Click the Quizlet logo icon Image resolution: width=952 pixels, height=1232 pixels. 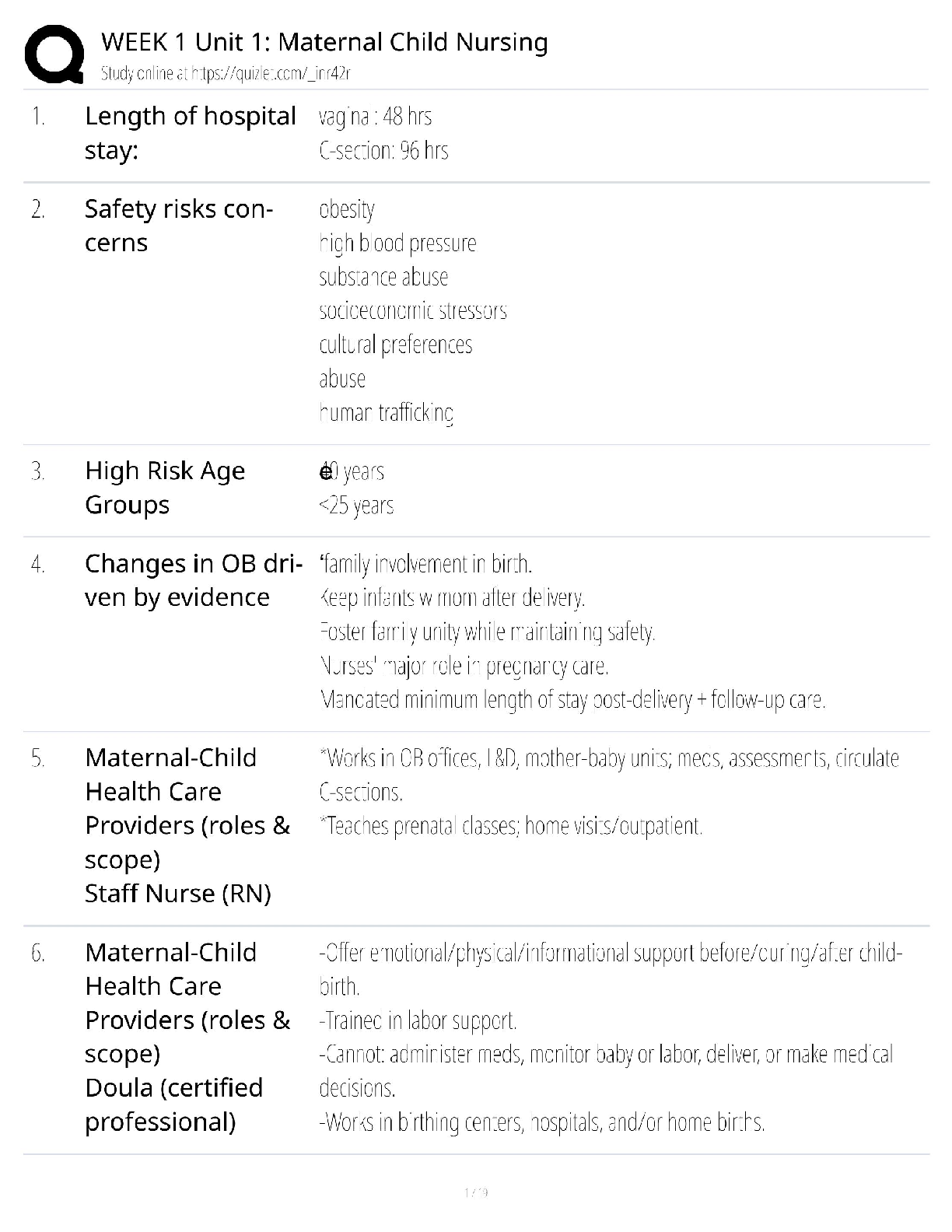[54, 53]
